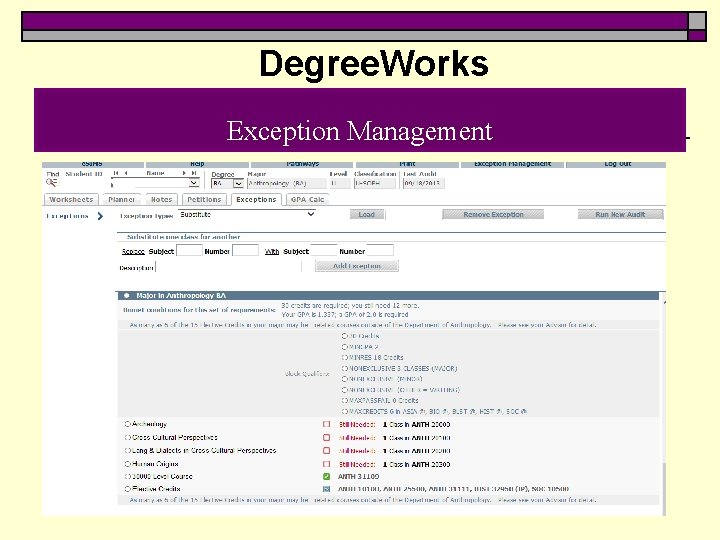Click Exception Management in top bar

point(512,164)
